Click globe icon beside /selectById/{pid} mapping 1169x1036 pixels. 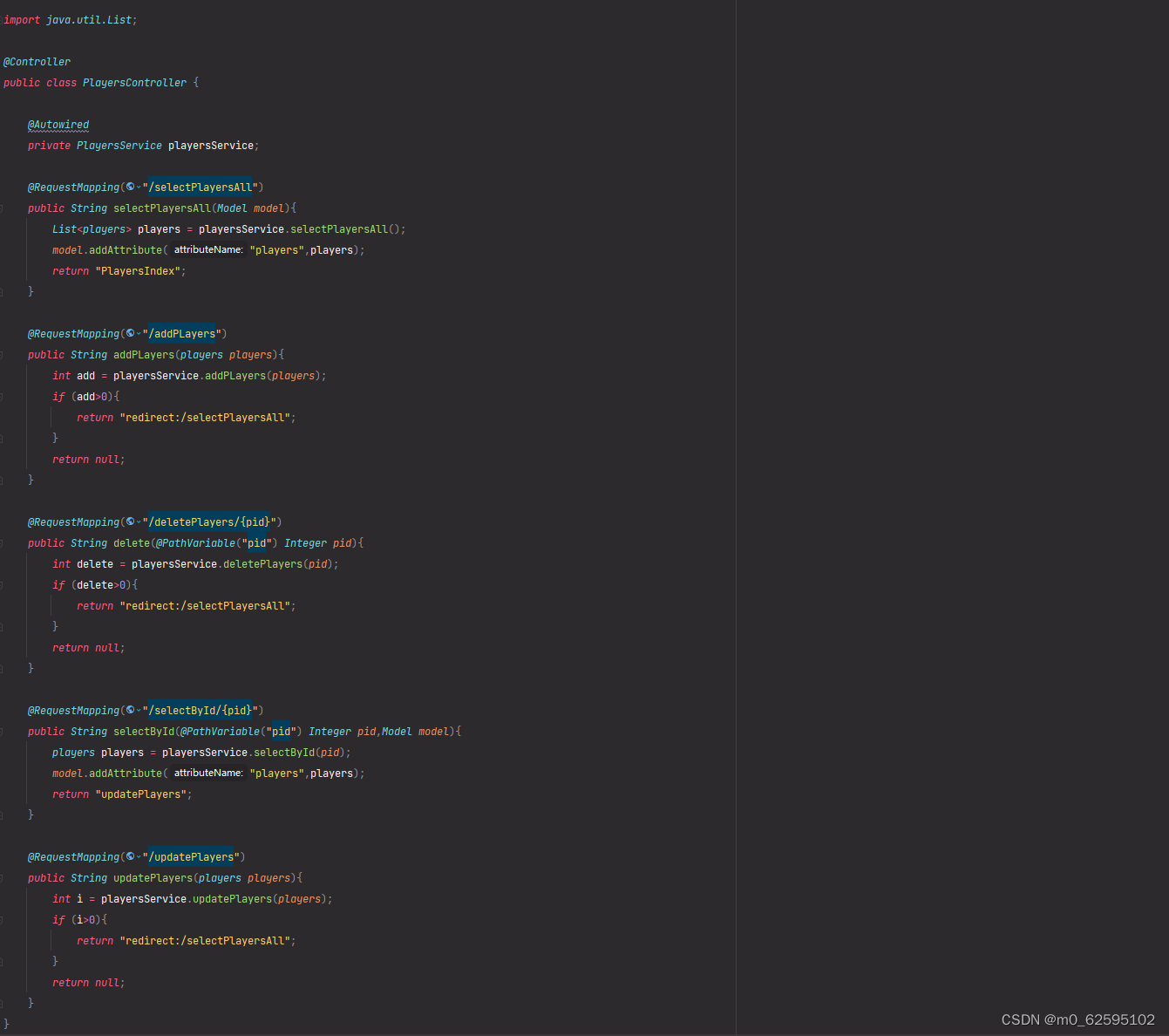[x=128, y=710]
